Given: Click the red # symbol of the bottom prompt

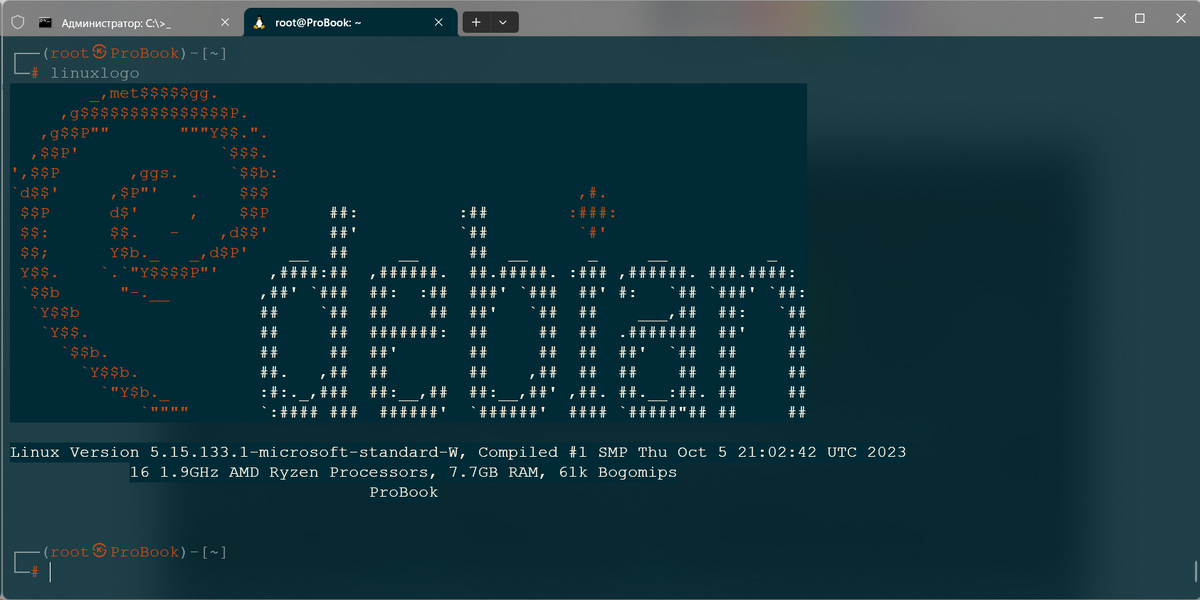Looking at the screenshot, I should [33, 571].
